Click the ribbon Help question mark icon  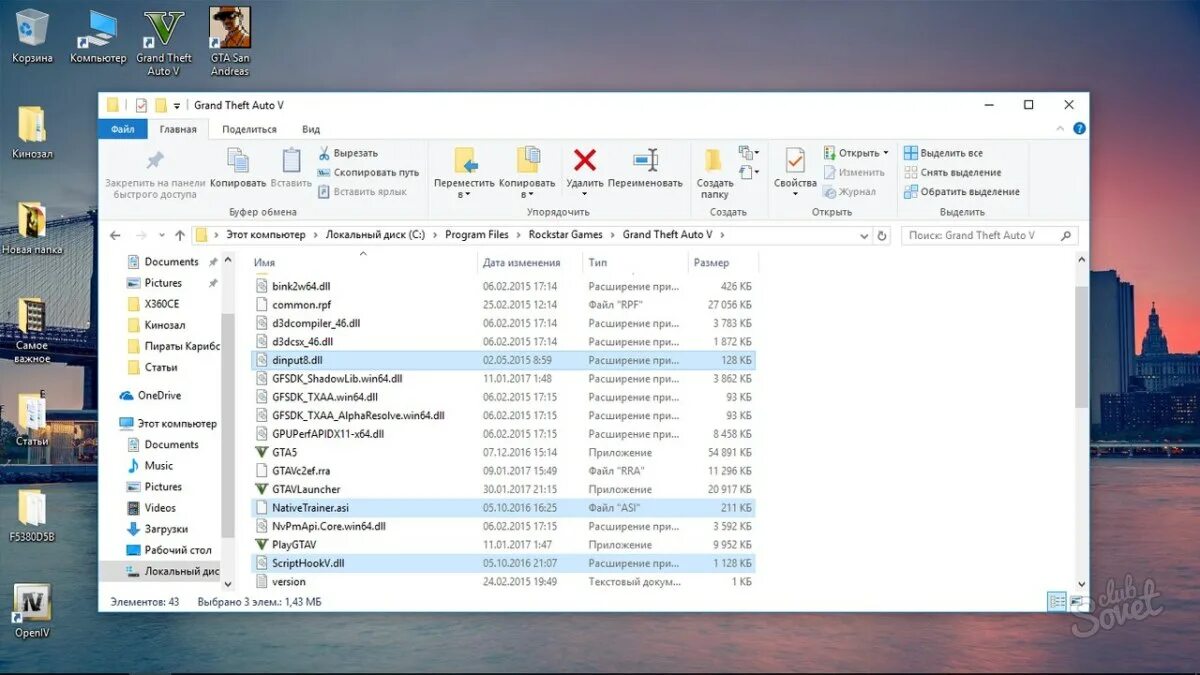1080,129
